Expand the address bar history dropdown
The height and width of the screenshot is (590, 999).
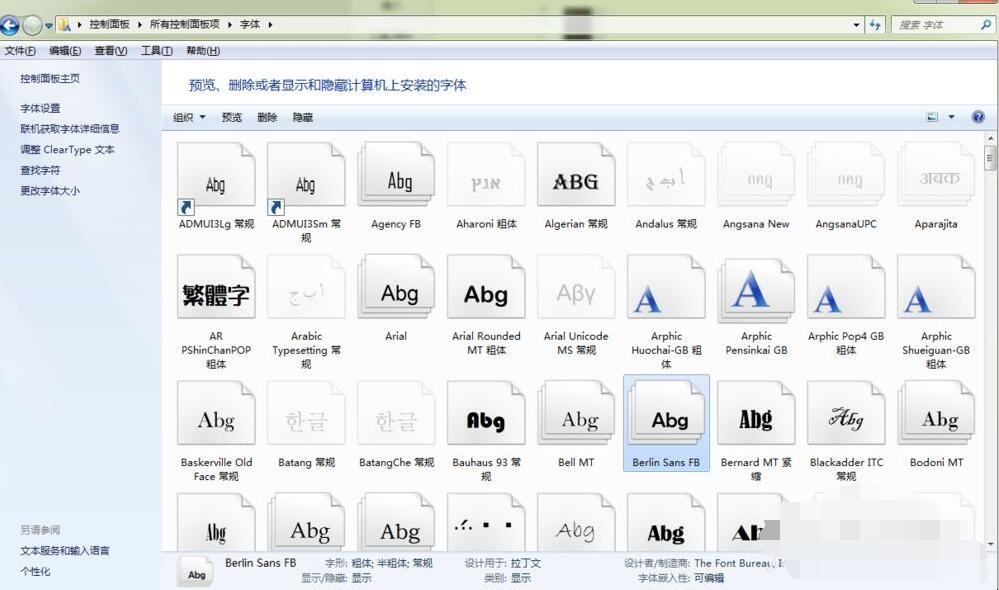pos(856,25)
